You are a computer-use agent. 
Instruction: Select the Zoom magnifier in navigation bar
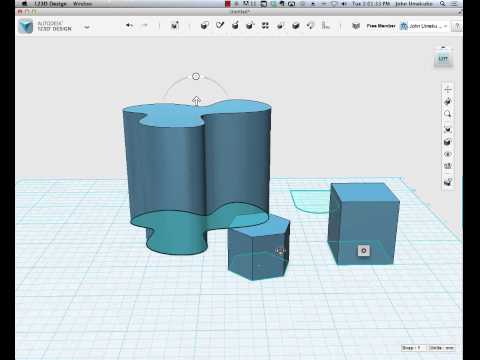pos(448,114)
